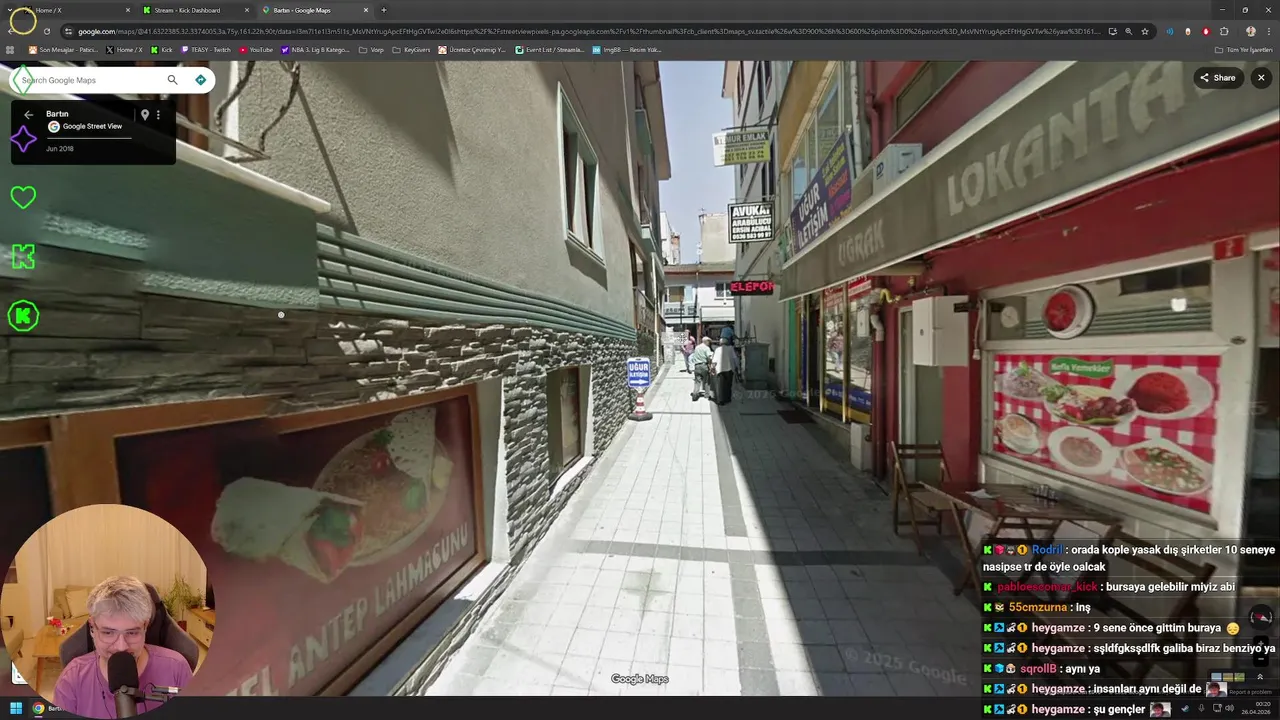This screenshot has height=720, width=1280.
Task: Click the sqrollB chat username
Action: (x=1038, y=668)
